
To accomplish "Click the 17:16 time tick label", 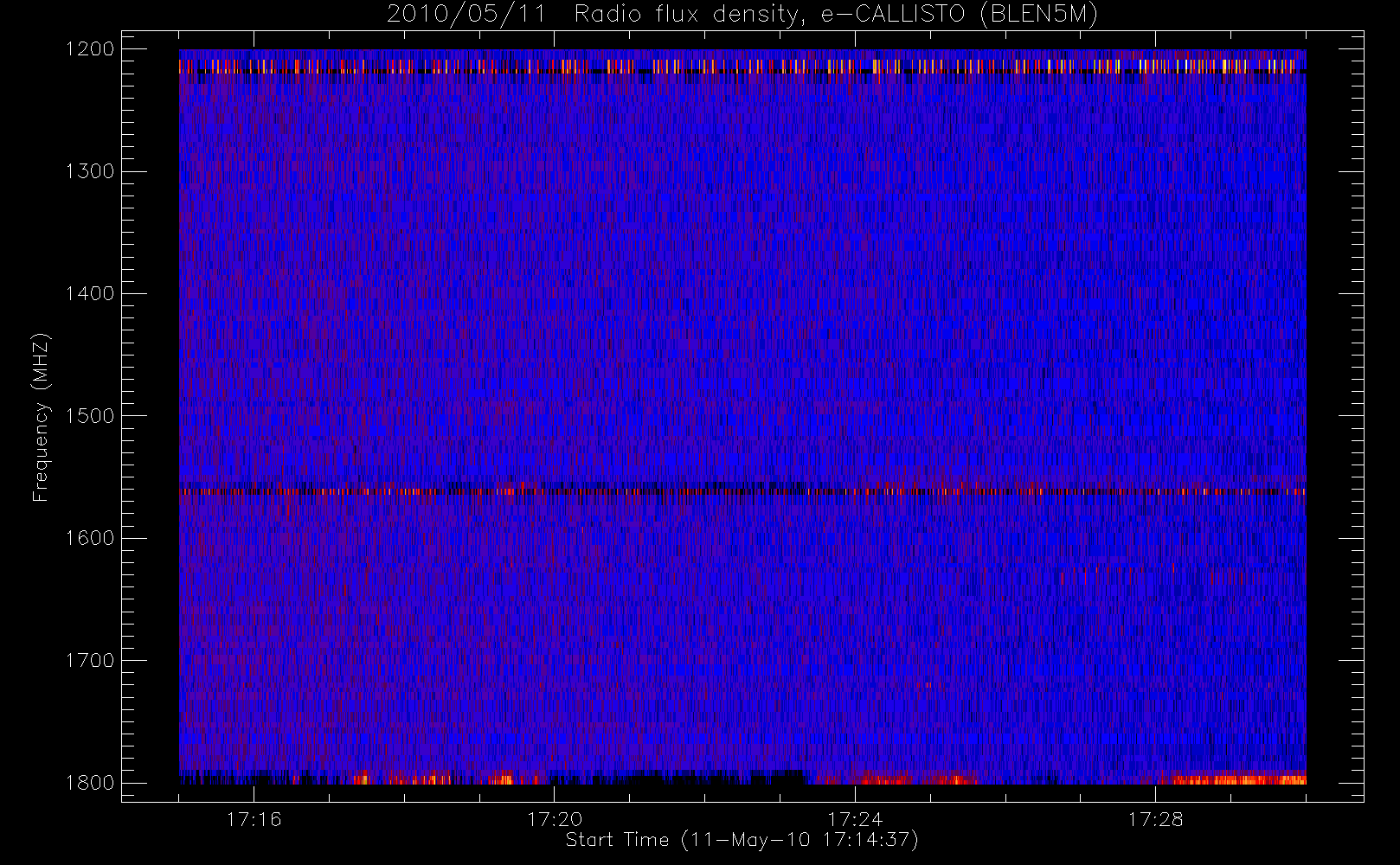I will click(x=254, y=819).
